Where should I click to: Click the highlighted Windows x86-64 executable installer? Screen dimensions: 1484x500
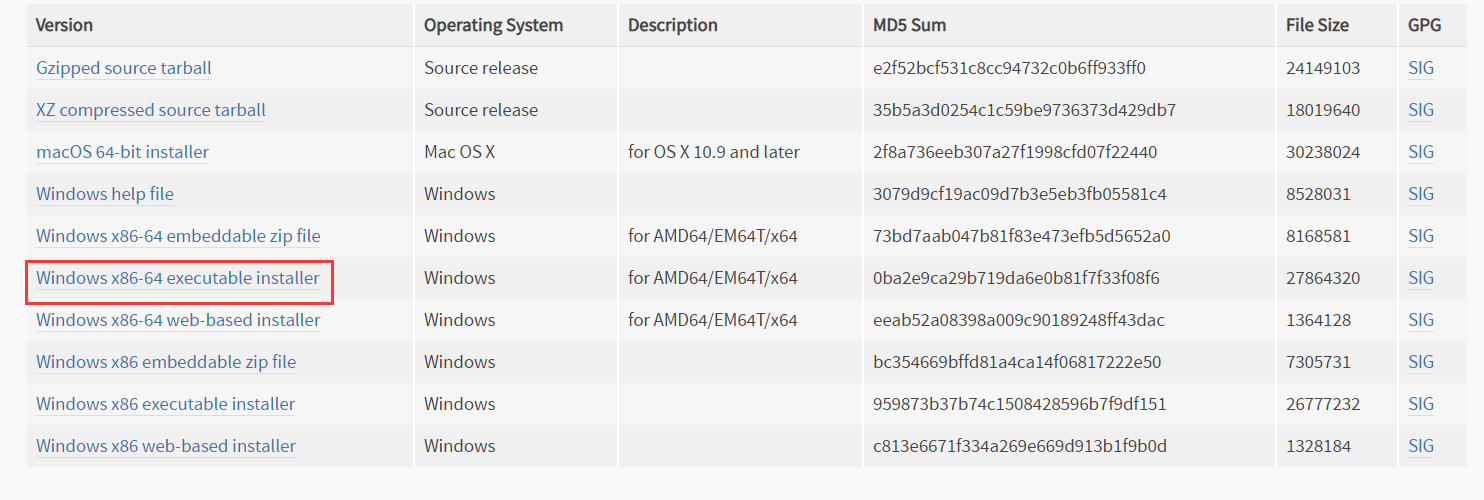(178, 278)
